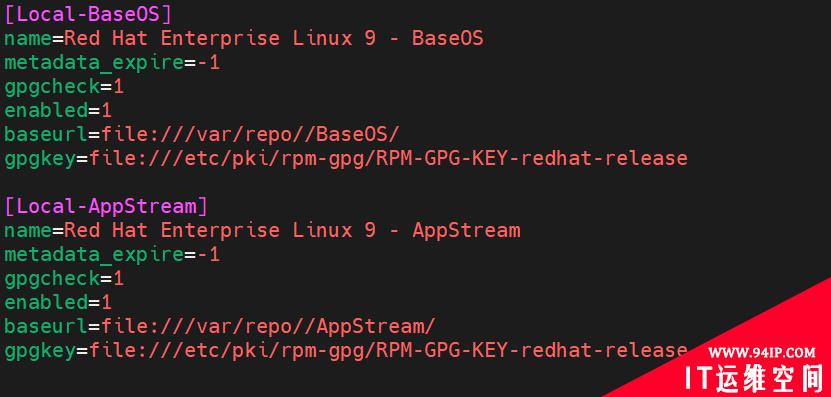Place cursor on BaseOS name line
Screen dimensions: 831x397
pyautogui.click(x=244, y=39)
